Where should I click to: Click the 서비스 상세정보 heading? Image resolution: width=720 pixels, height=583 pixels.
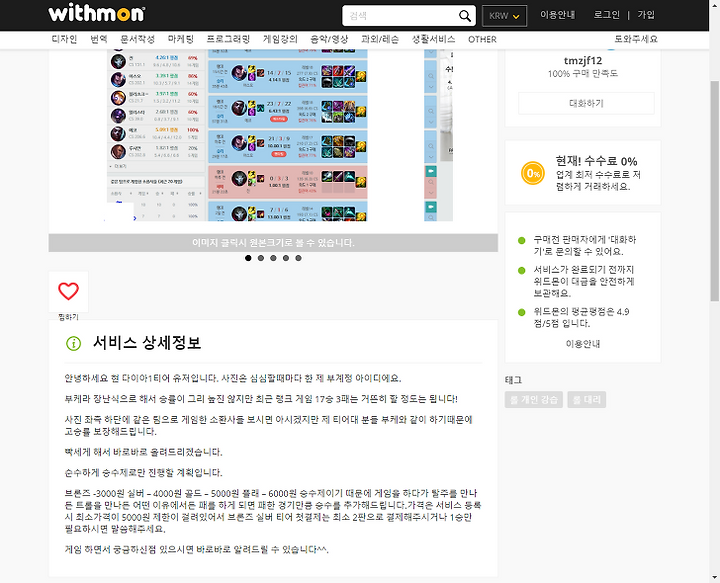(x=147, y=342)
